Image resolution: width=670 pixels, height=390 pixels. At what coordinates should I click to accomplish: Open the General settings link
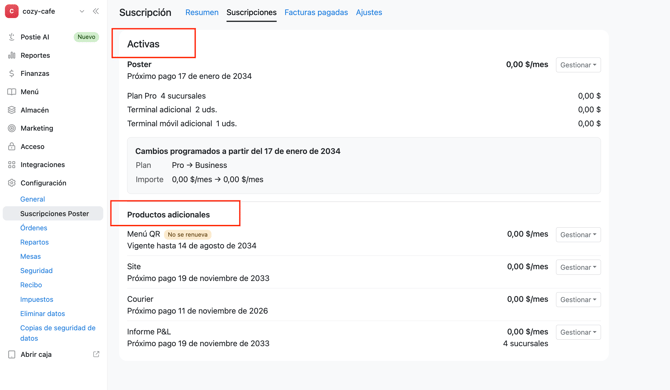click(32, 199)
